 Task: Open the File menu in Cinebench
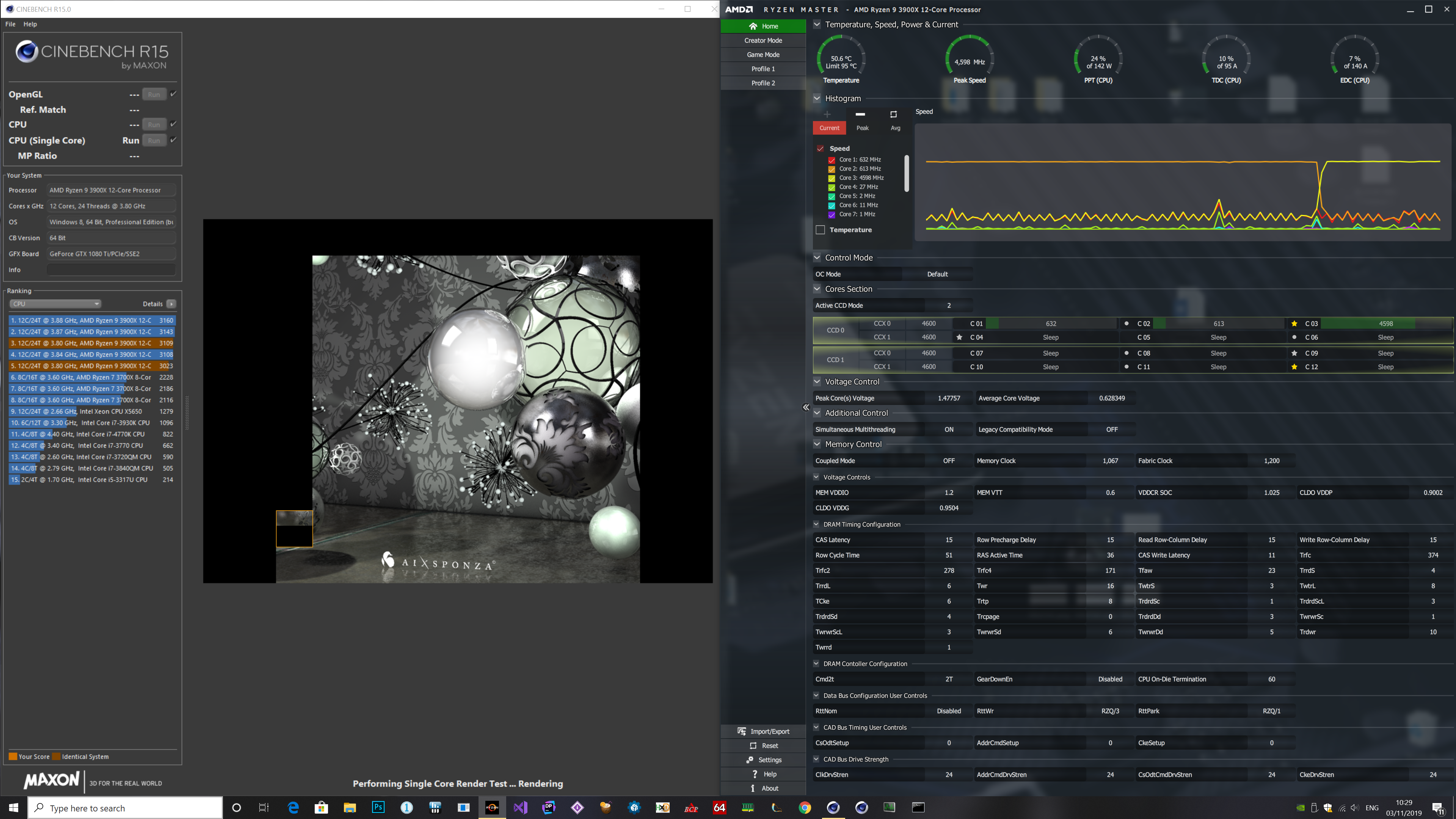coord(10,24)
